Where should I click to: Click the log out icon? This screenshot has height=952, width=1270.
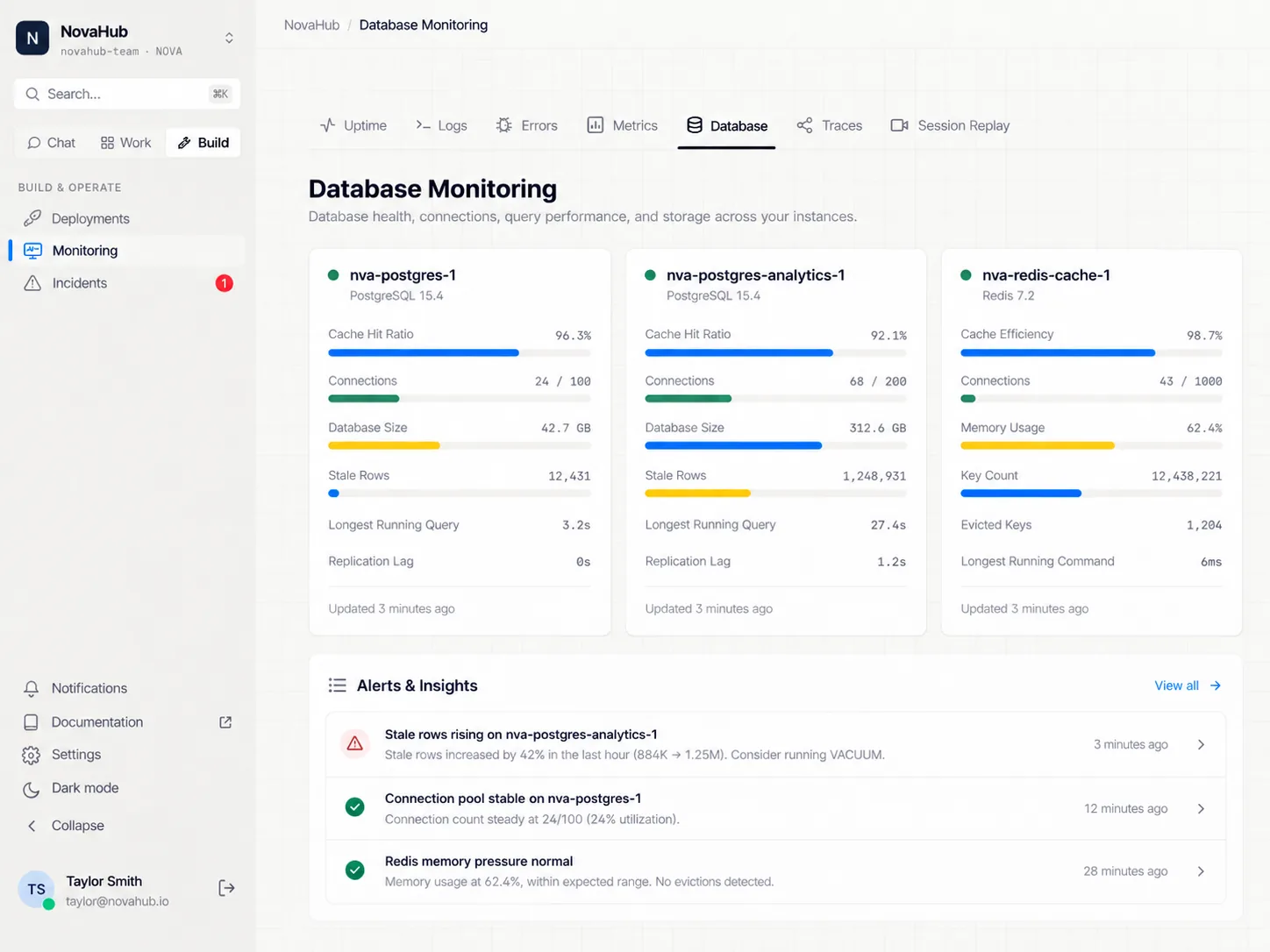(x=226, y=889)
